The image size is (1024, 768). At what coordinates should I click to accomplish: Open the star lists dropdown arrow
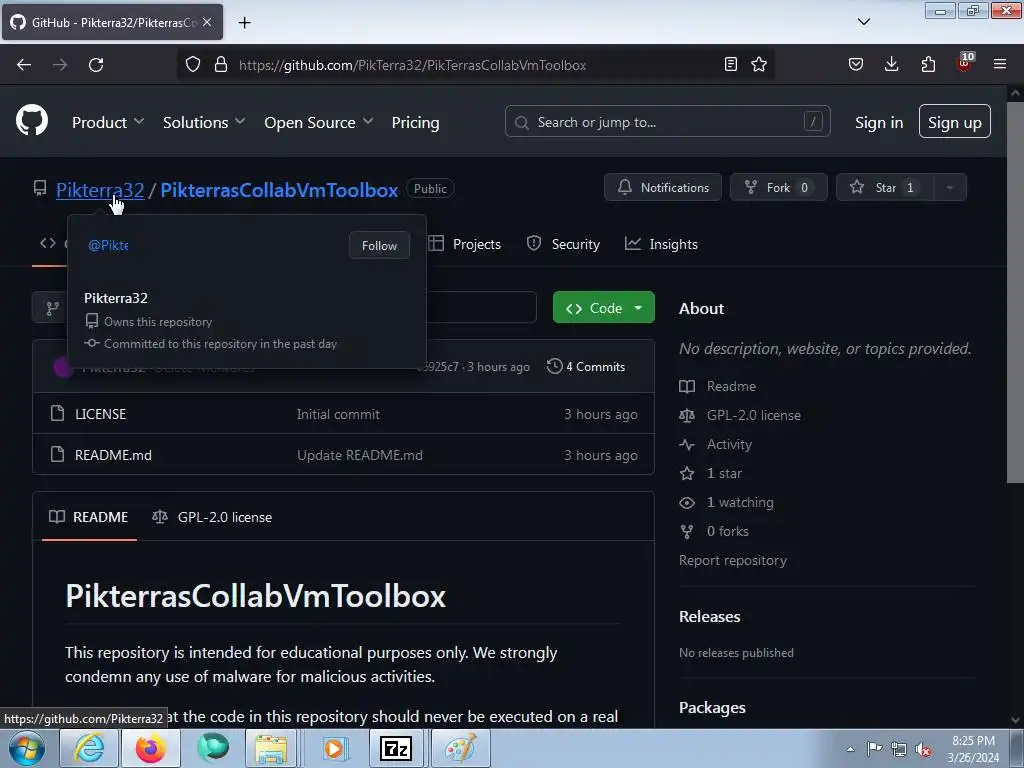(950, 187)
